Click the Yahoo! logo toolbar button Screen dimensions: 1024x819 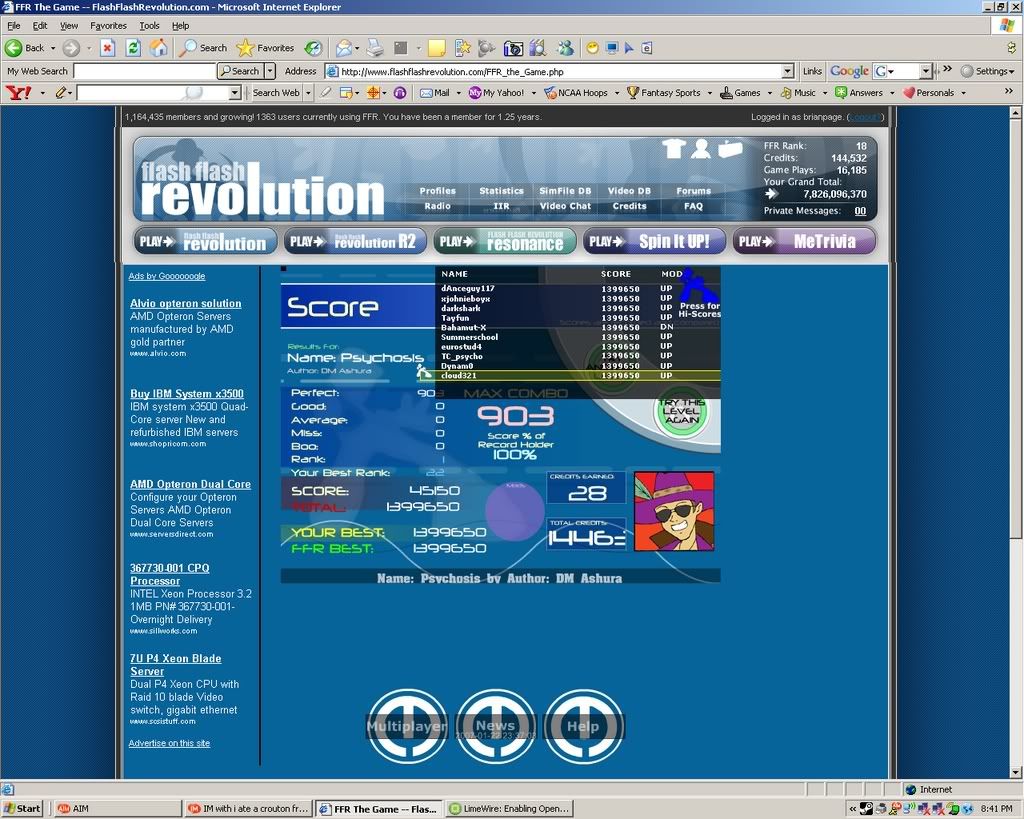coord(19,93)
